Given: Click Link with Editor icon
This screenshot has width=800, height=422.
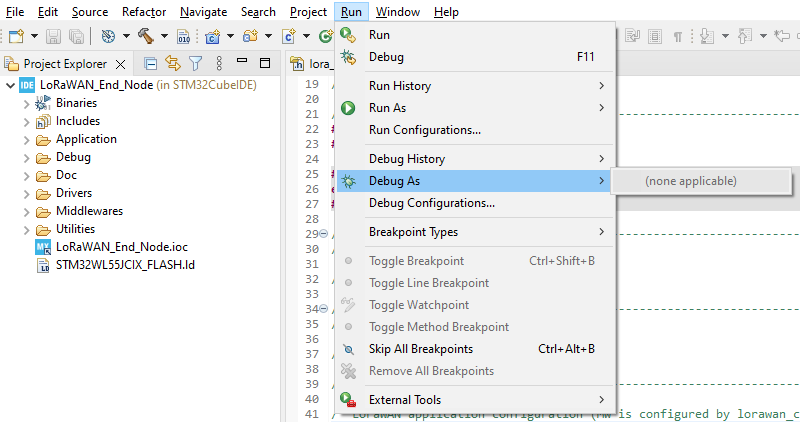Looking at the screenshot, I should coord(173,63).
